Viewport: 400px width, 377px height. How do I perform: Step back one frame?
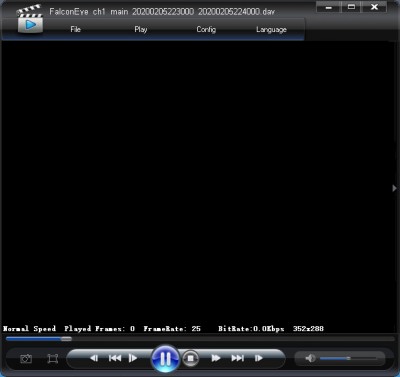pos(94,358)
